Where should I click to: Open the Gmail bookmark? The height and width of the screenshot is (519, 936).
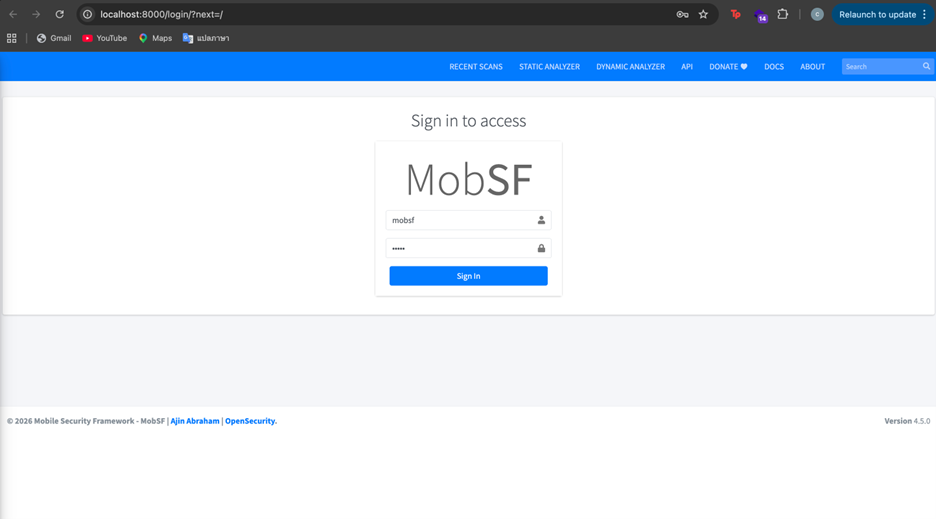pyautogui.click(x=54, y=38)
